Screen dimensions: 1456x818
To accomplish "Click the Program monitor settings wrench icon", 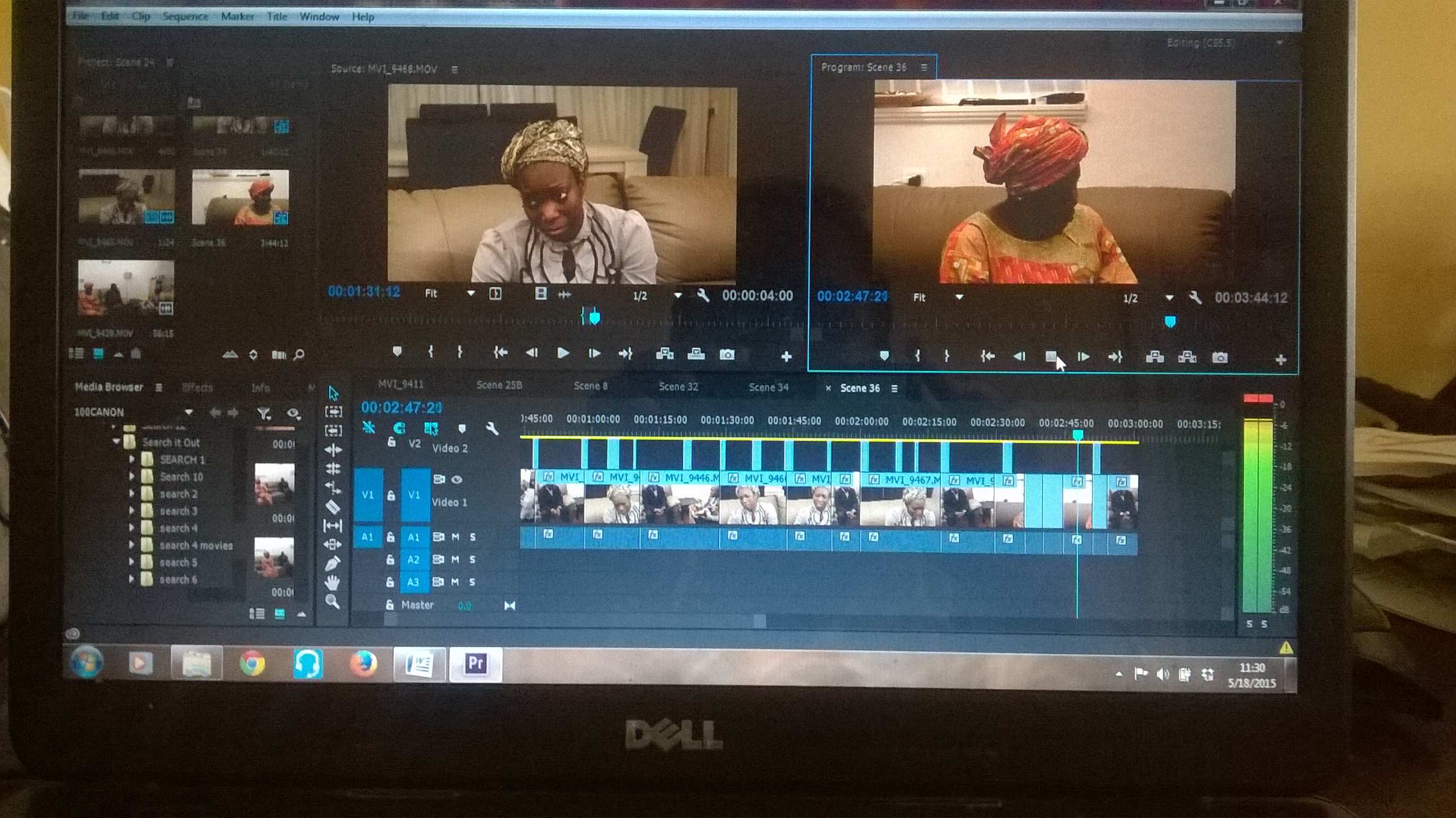I will 1194,298.
